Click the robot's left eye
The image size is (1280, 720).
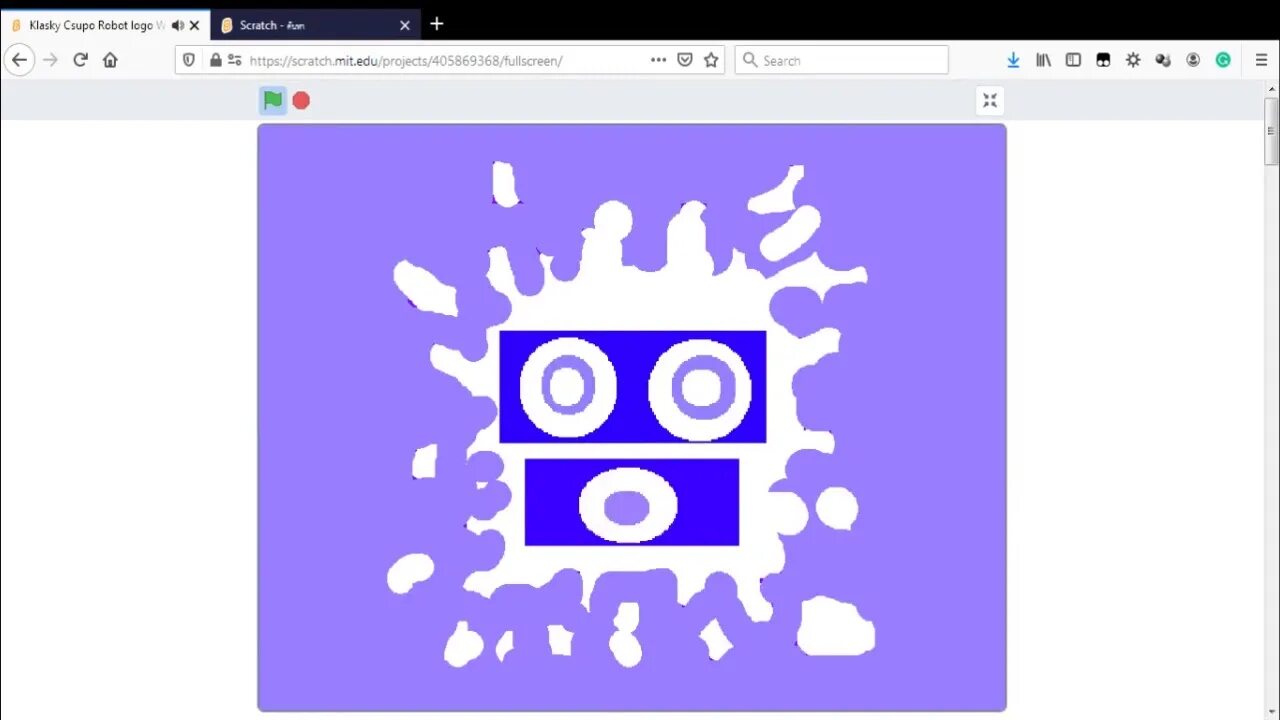click(x=567, y=387)
